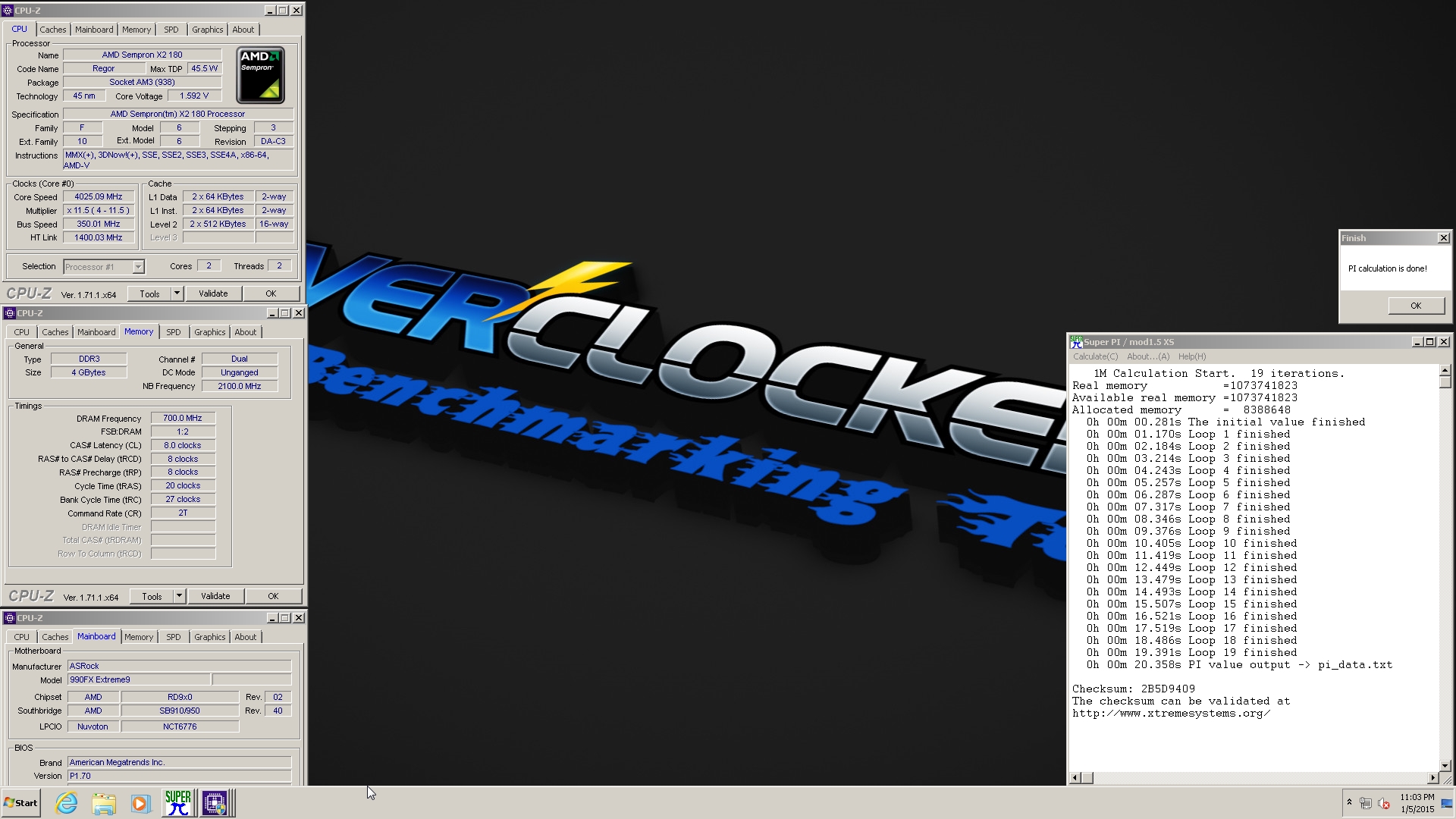
Task: Click the AMD Sempron logo in CPU-Z
Action: point(260,75)
